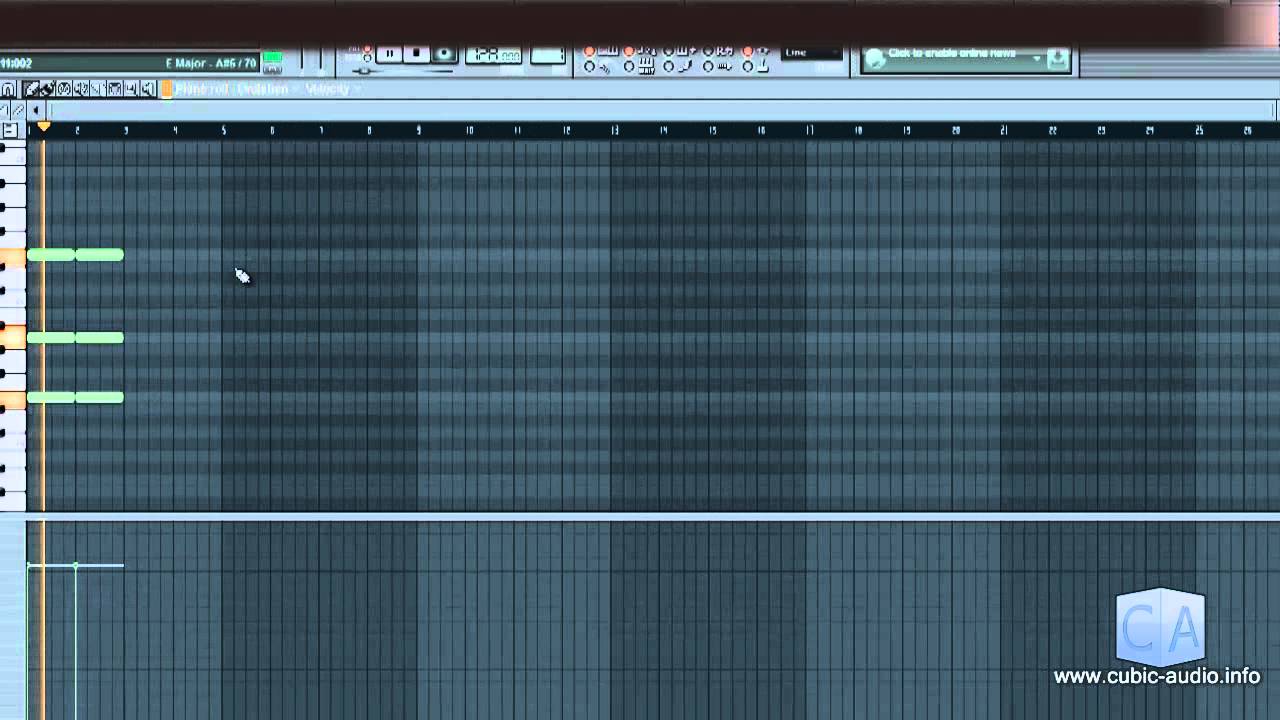Click the left scroll arrow under piano roll tools
Screen dimensions: 1280x720
click(37, 110)
